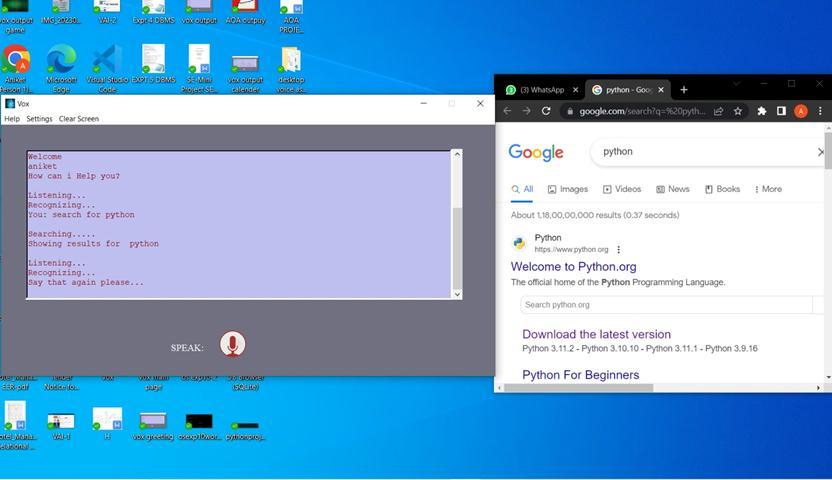Open the vox output calender desktop file
The height and width of the screenshot is (480, 832).
coord(245,73)
